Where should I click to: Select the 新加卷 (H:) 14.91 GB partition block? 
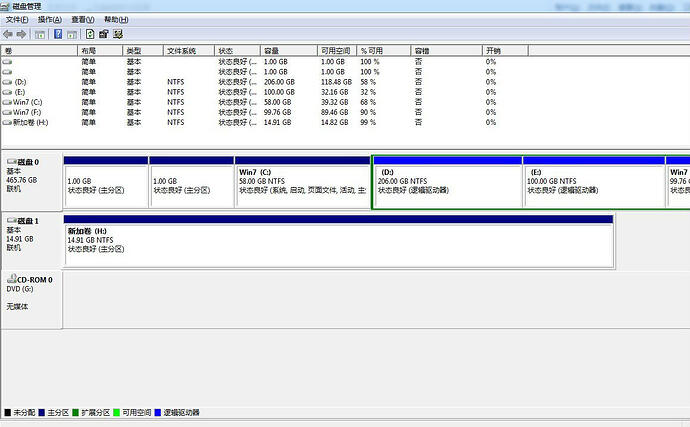(338, 241)
